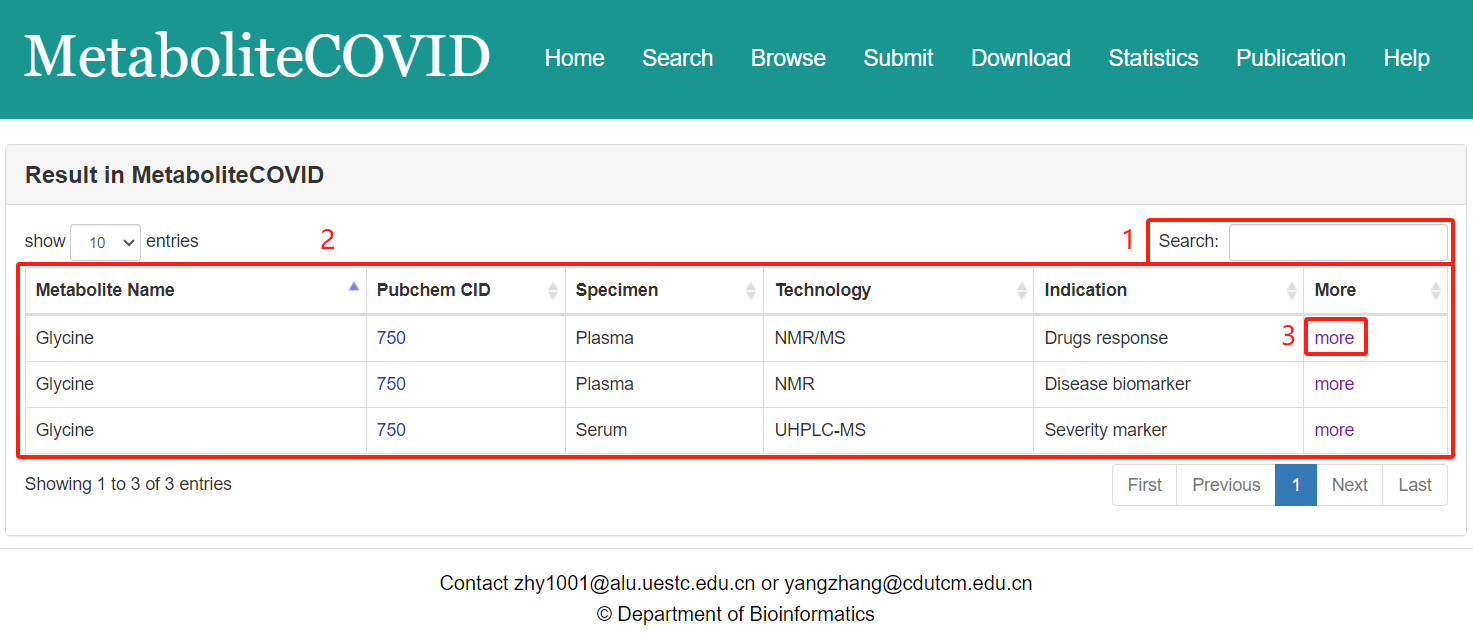This screenshot has height=634, width=1473.
Task: View more details for Severity marker row
Action: point(1334,430)
